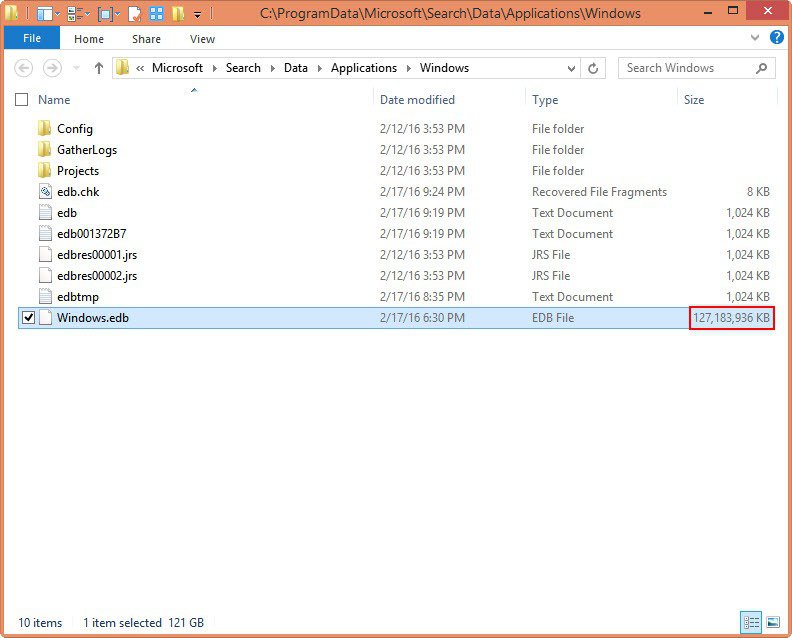
Task: Switch to the View ribbon tab
Action: [x=203, y=39]
